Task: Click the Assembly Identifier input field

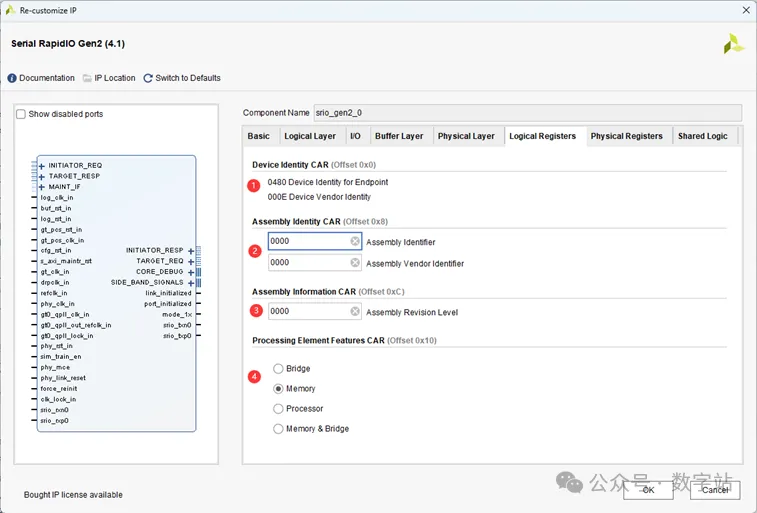Action: point(314,241)
